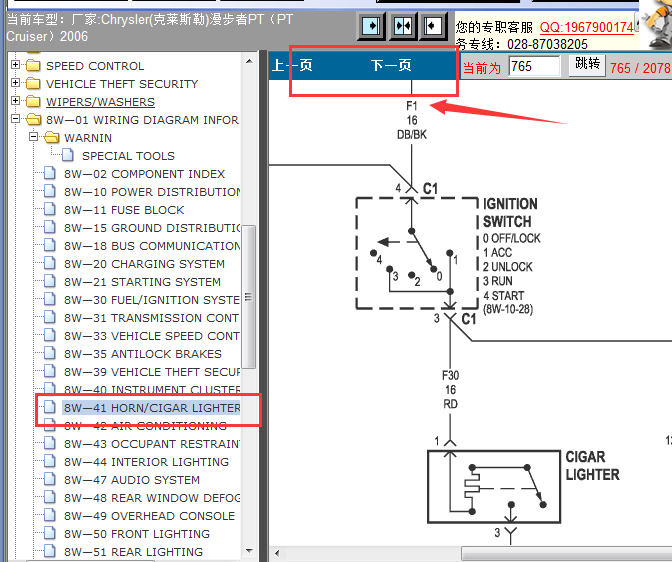Expand the VEHICLE THEFT SECURITY tree node
672x562 pixels.
point(15,83)
